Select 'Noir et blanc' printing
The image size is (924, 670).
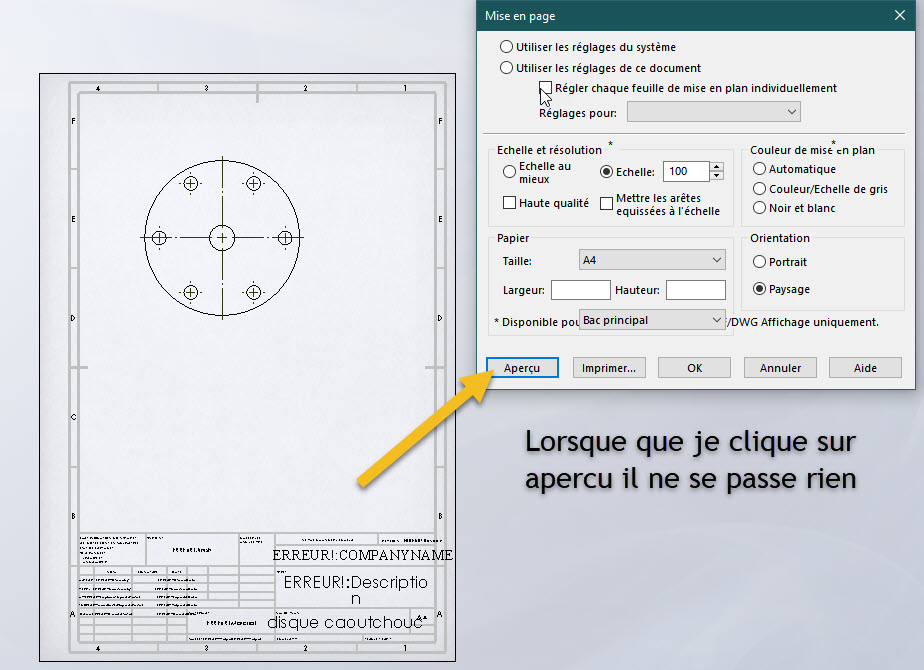760,208
